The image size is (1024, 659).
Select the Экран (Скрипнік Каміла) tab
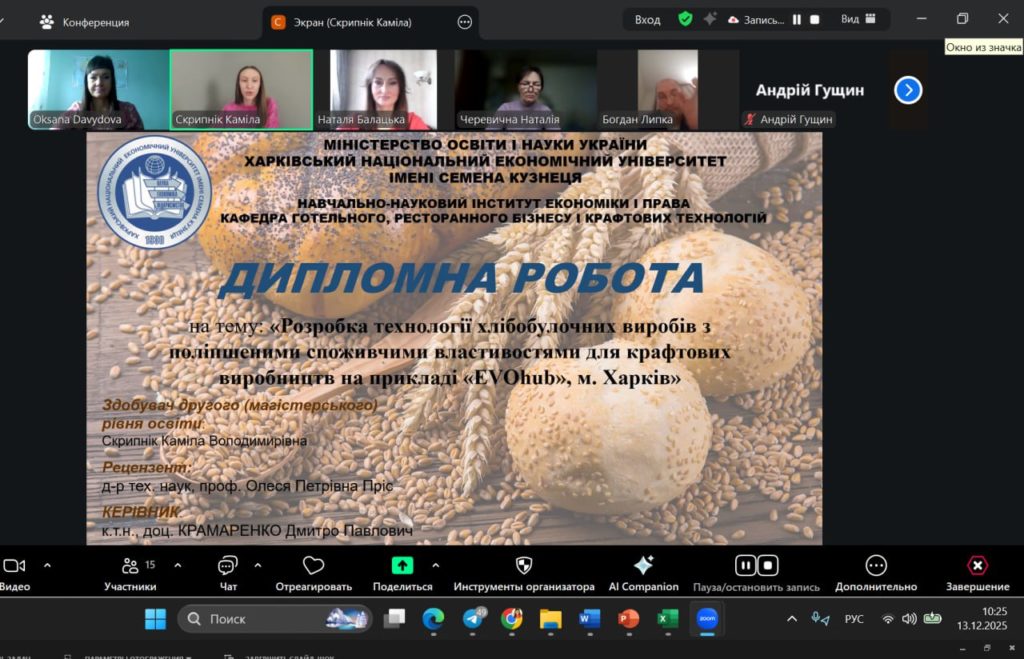[x=355, y=22]
